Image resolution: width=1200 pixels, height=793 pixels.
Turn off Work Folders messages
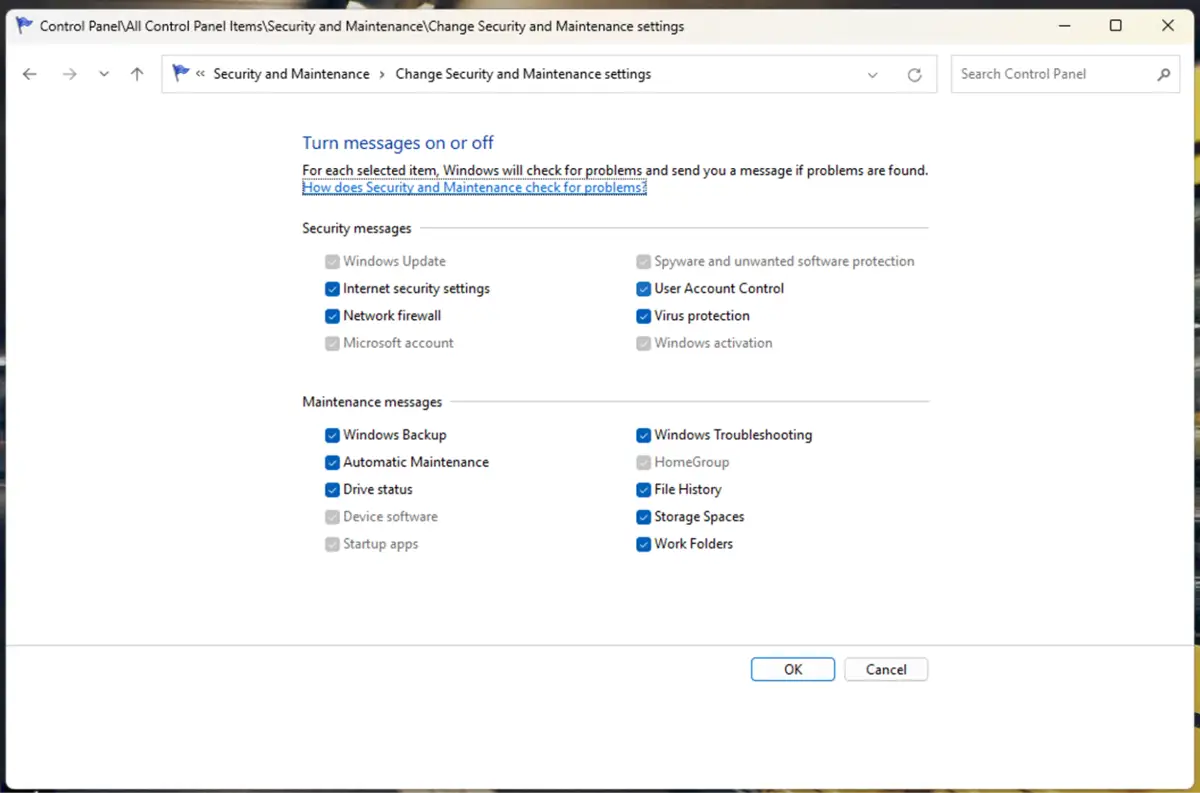(644, 544)
